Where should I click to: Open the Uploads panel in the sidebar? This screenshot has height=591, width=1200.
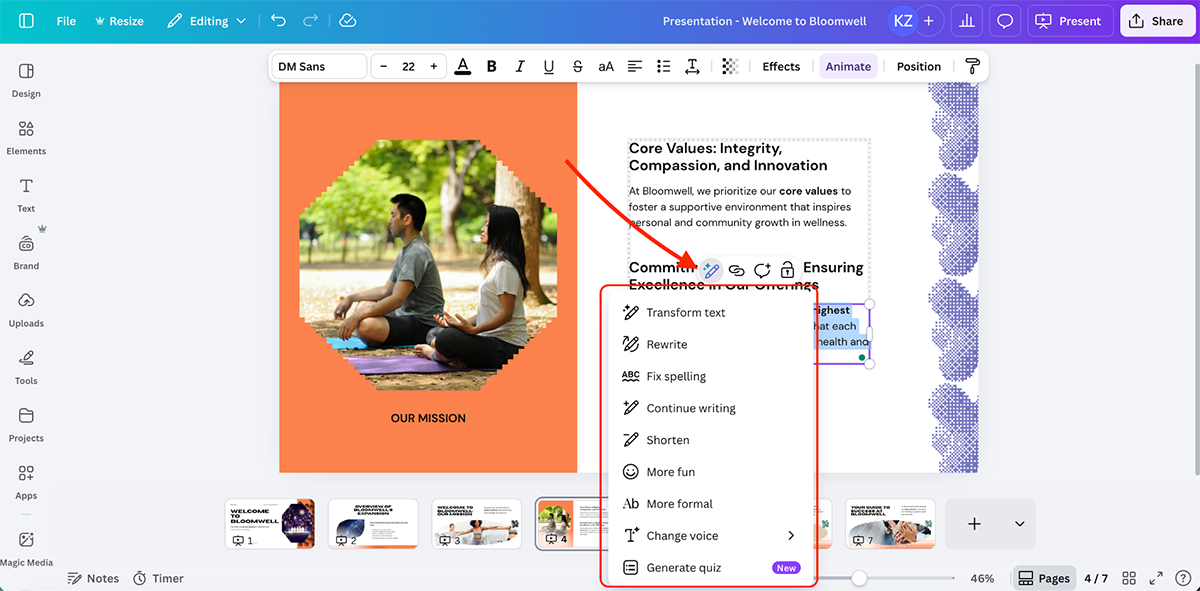pos(26,310)
